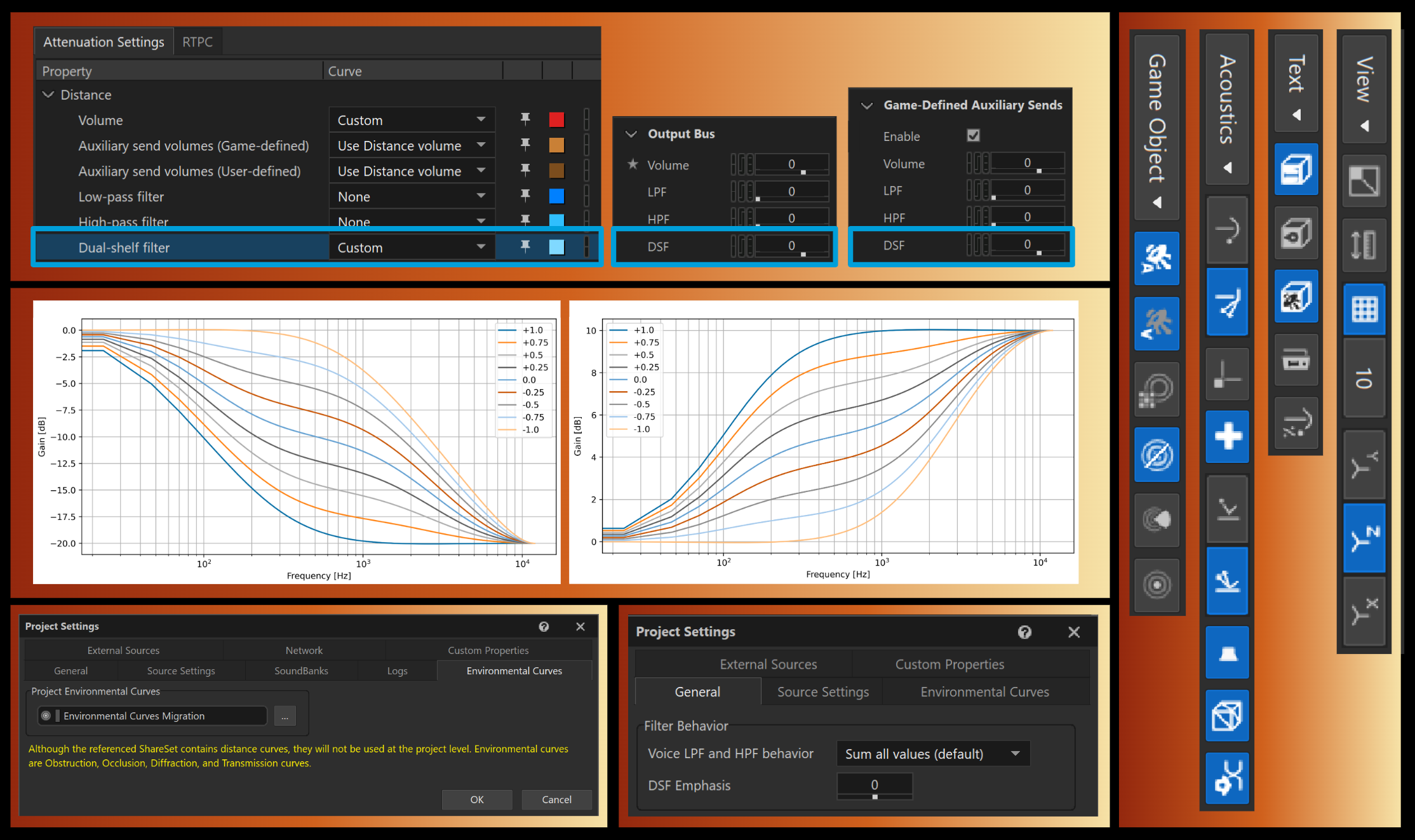Collapse the Distance property group
Image resolution: width=1415 pixels, height=840 pixels.
[49, 94]
